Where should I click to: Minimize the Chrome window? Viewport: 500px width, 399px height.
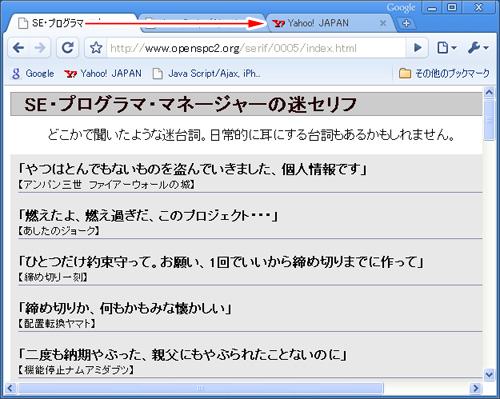point(432,8)
